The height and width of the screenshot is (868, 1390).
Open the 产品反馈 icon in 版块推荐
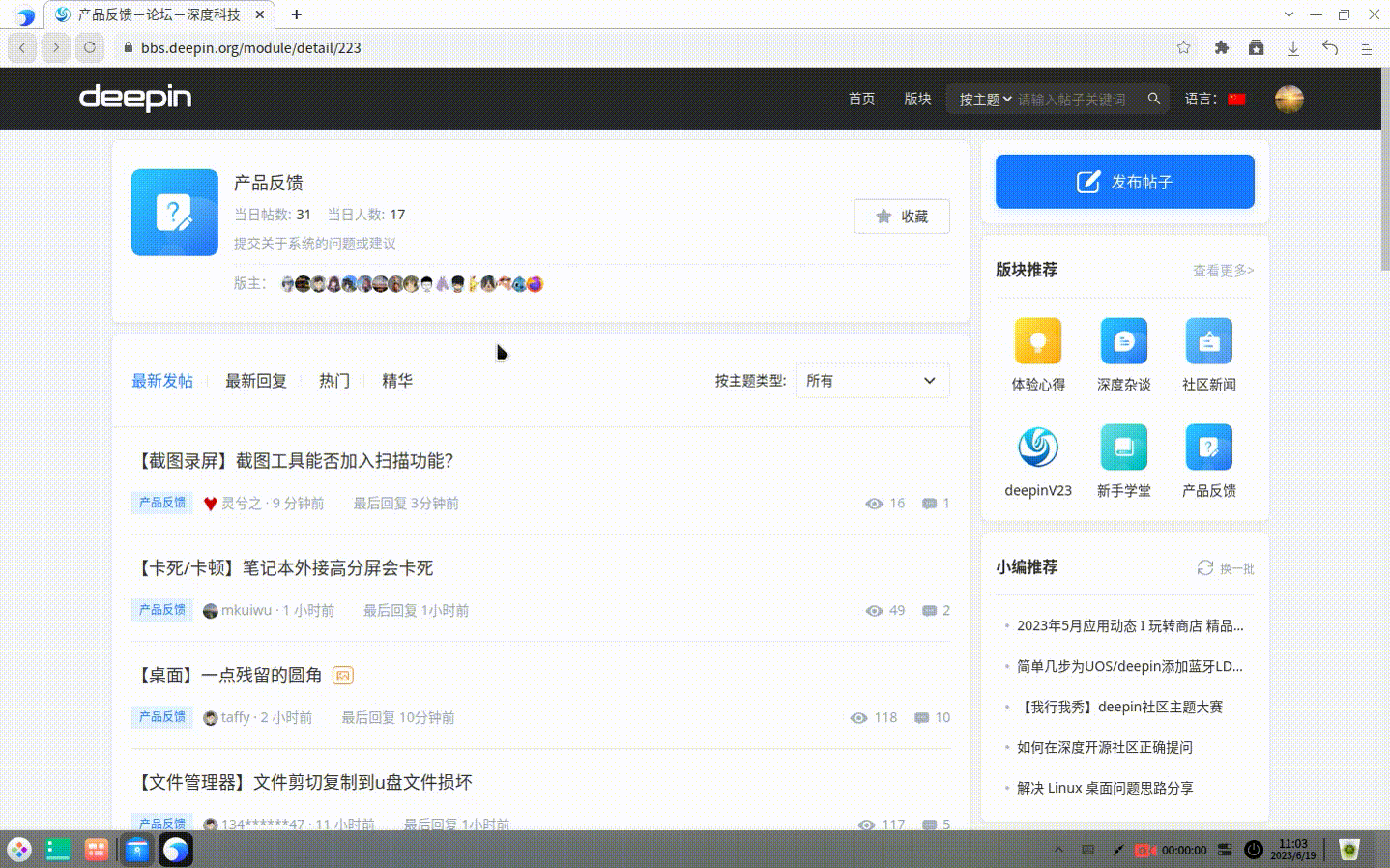tap(1208, 447)
